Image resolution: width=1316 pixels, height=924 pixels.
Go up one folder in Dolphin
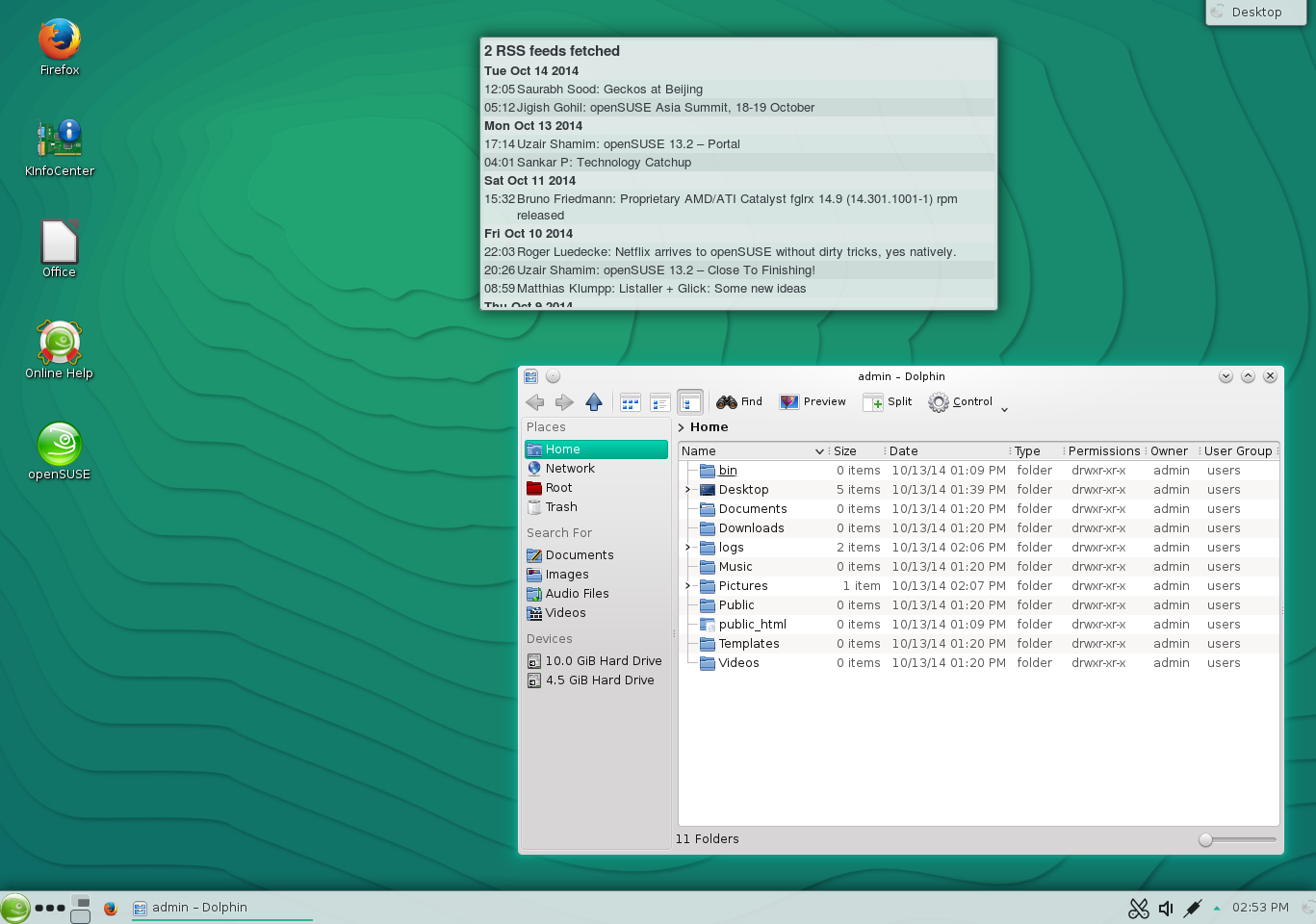(594, 402)
